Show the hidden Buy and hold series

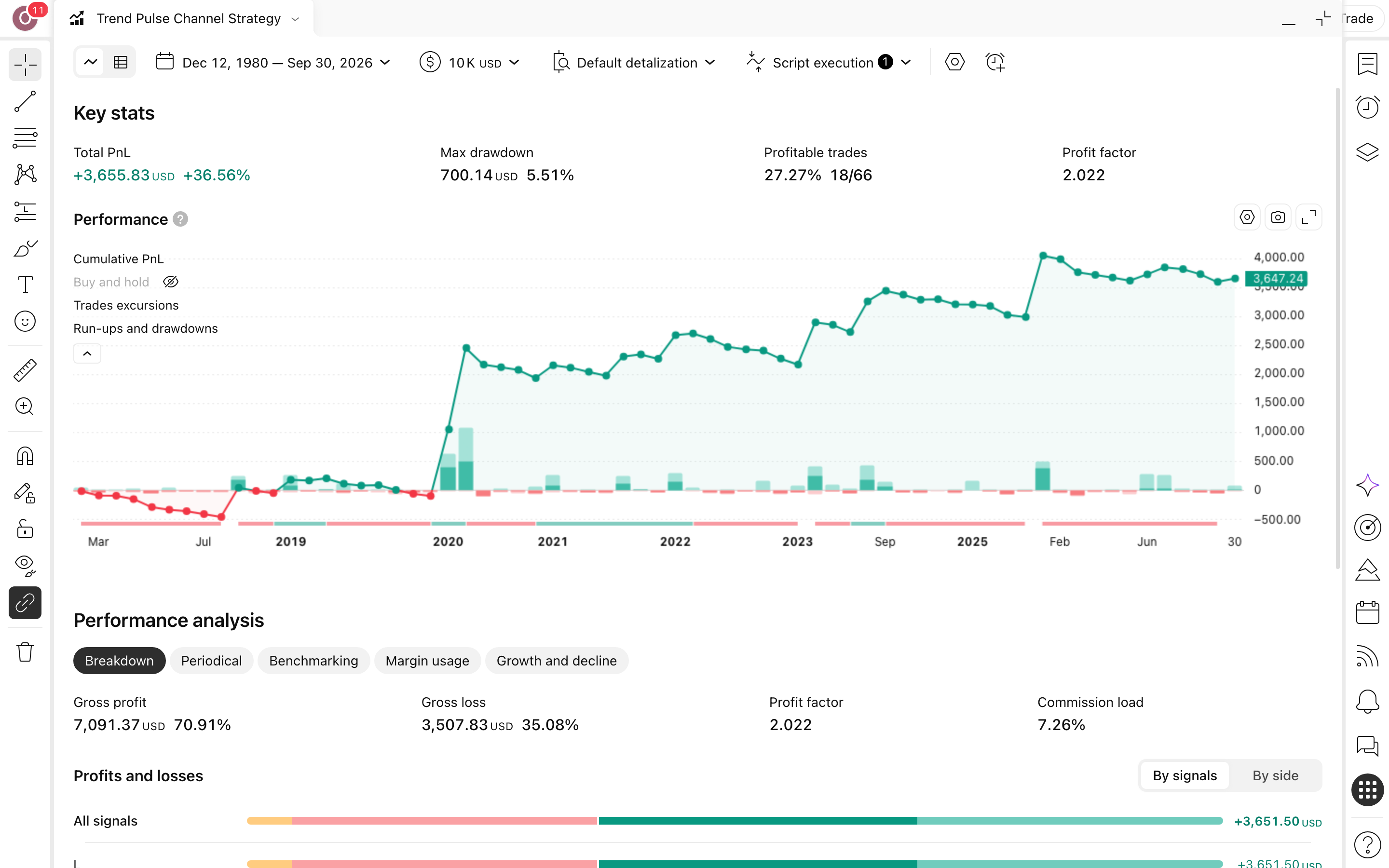[171, 282]
